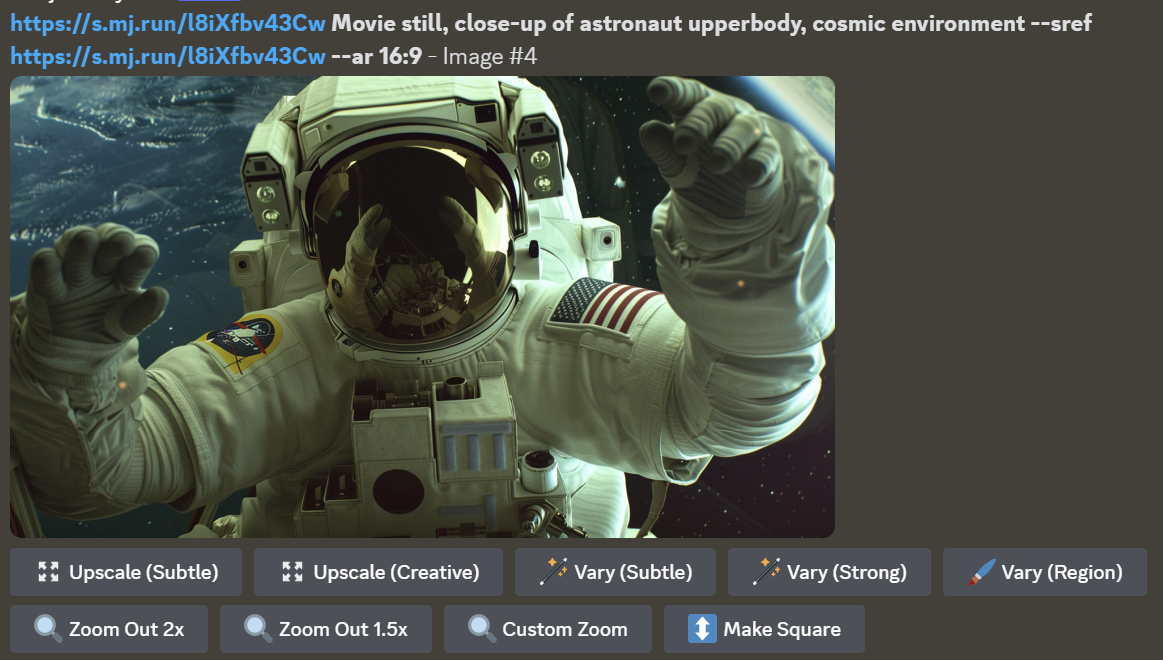Screen dimensions: 1163x660
Task: Click the magic wand icon on Vary (Strong)
Action: 766,572
